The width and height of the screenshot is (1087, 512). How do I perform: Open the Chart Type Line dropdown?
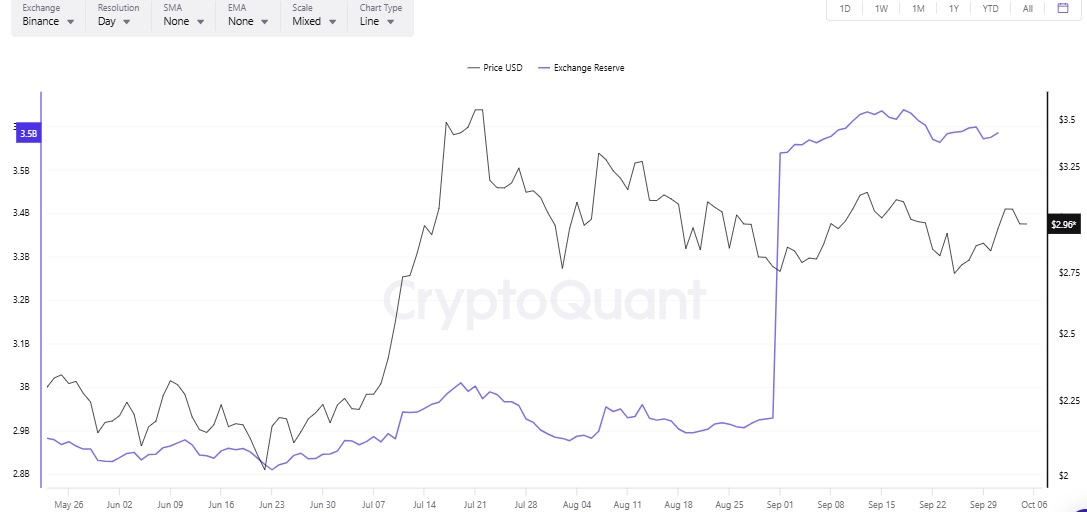click(380, 20)
